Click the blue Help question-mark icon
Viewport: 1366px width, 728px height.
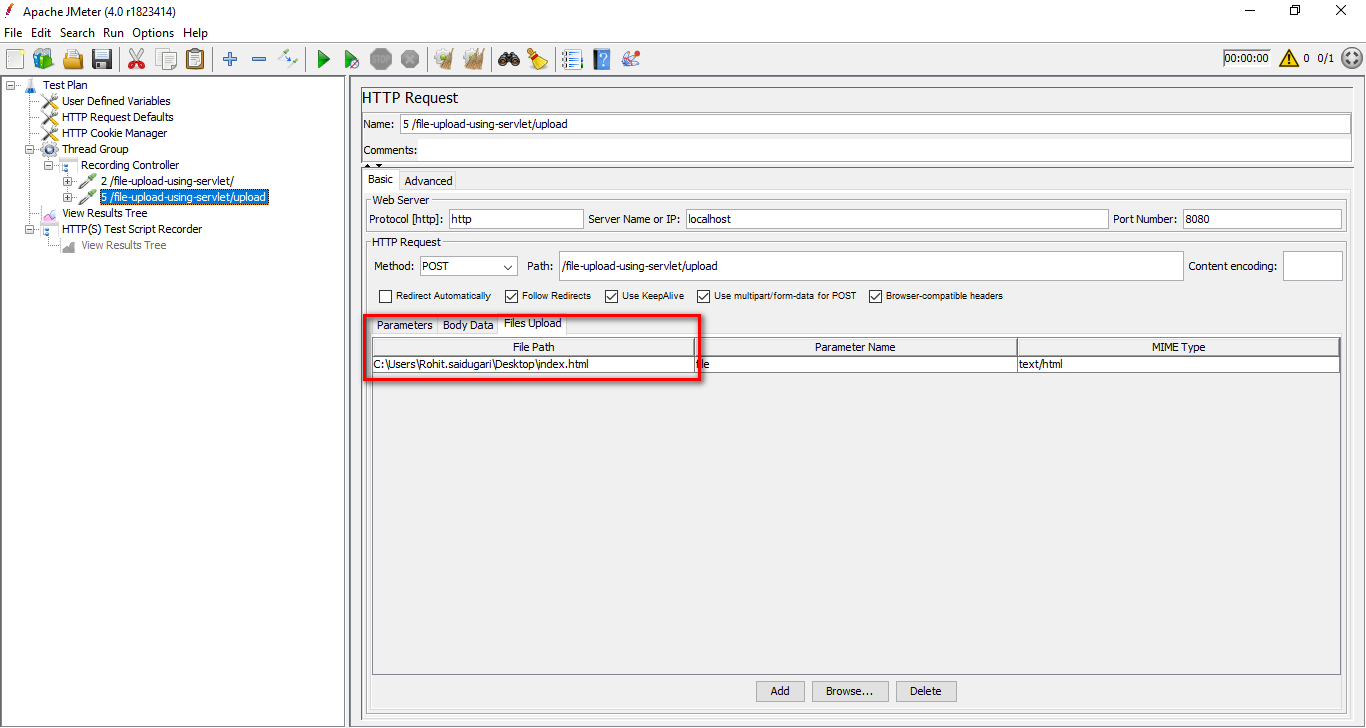pos(601,59)
